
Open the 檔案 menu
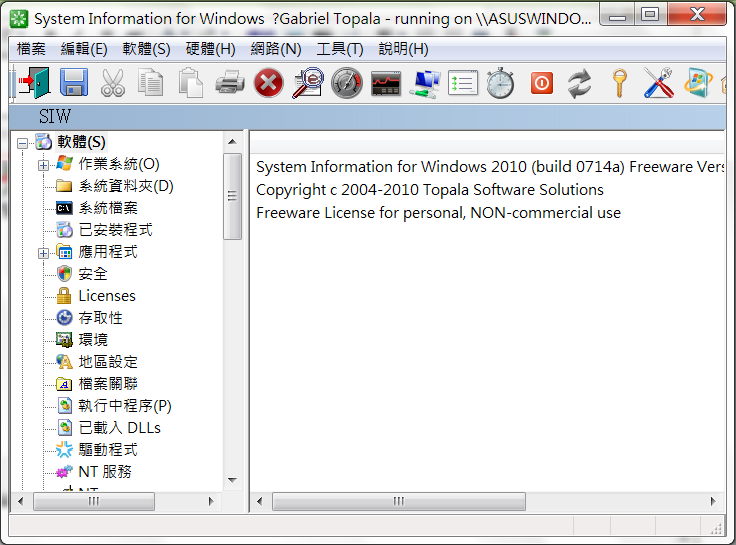click(31, 49)
